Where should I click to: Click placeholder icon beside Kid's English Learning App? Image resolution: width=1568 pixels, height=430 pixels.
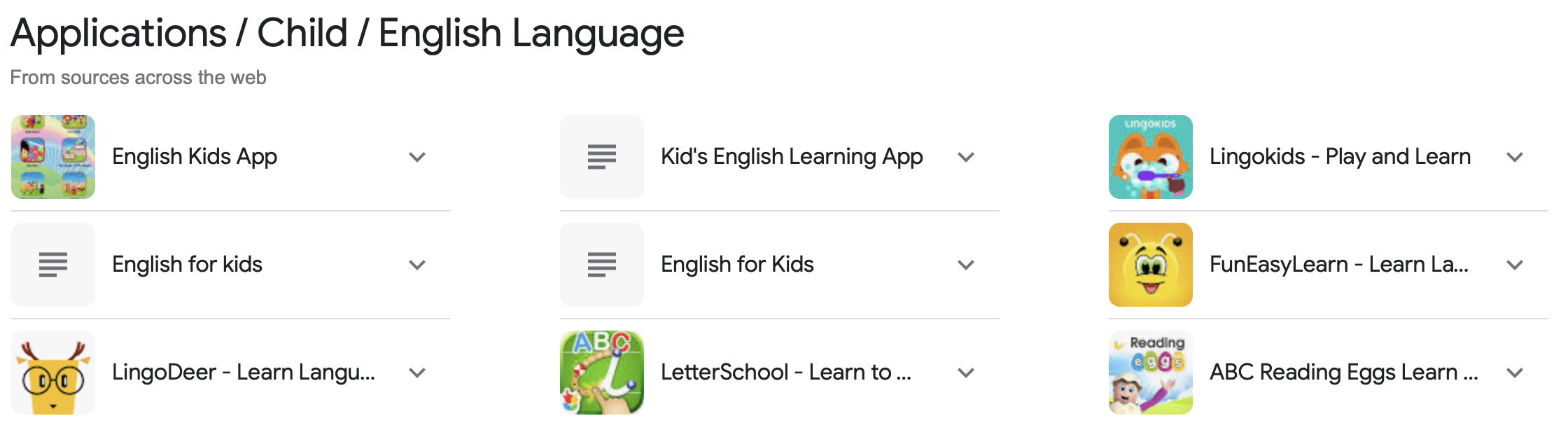pos(602,157)
